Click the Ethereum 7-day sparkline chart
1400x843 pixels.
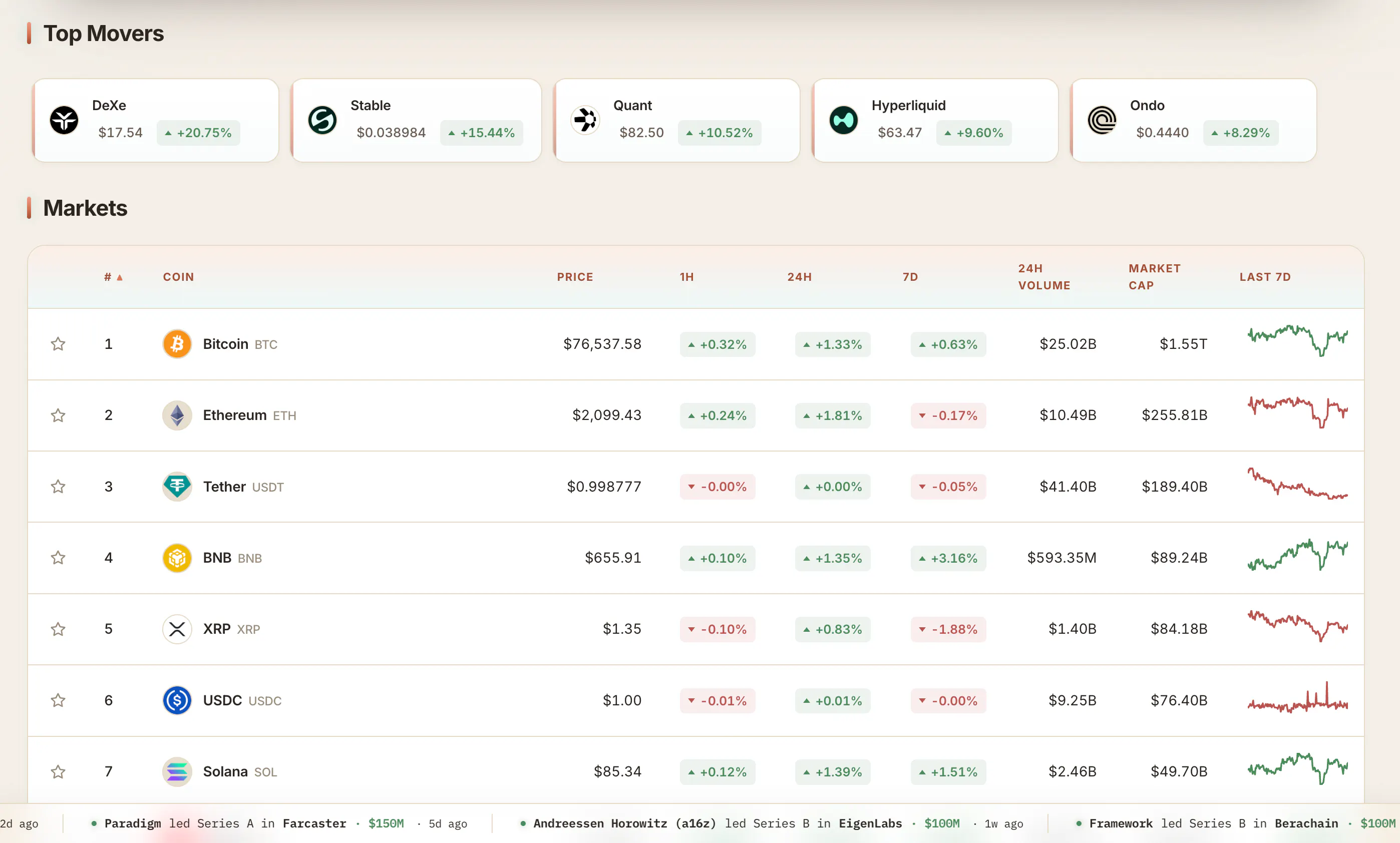1297,412
